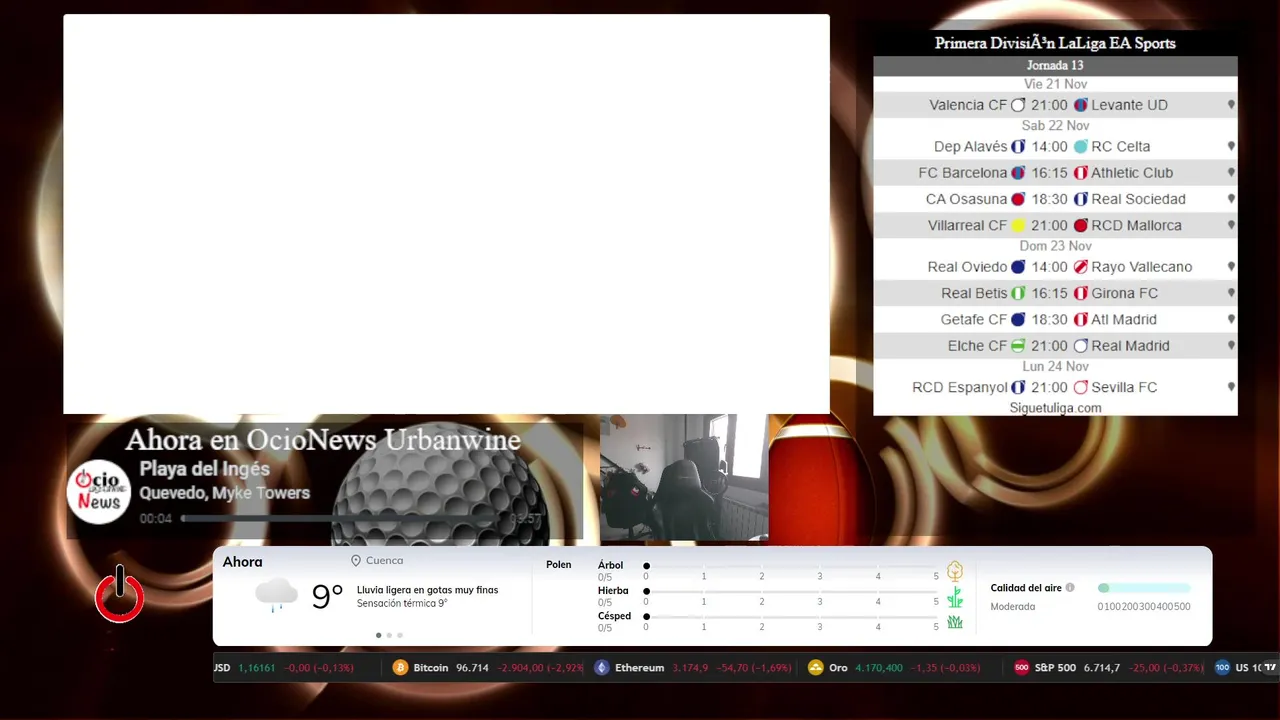Click the Cuenca location label
The image size is (1280, 720).
click(x=385, y=561)
